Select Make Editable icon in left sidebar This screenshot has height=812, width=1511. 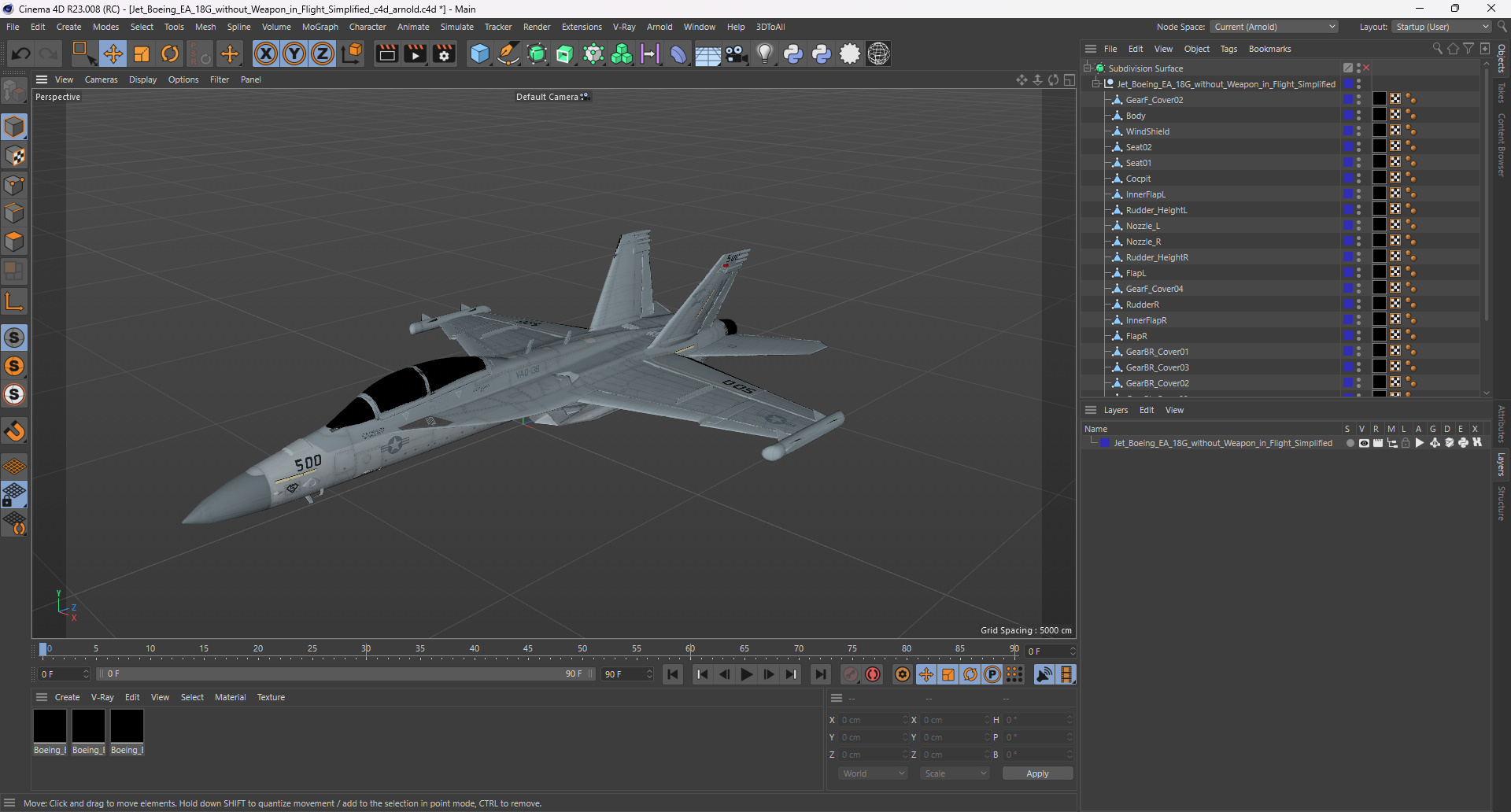(x=14, y=91)
